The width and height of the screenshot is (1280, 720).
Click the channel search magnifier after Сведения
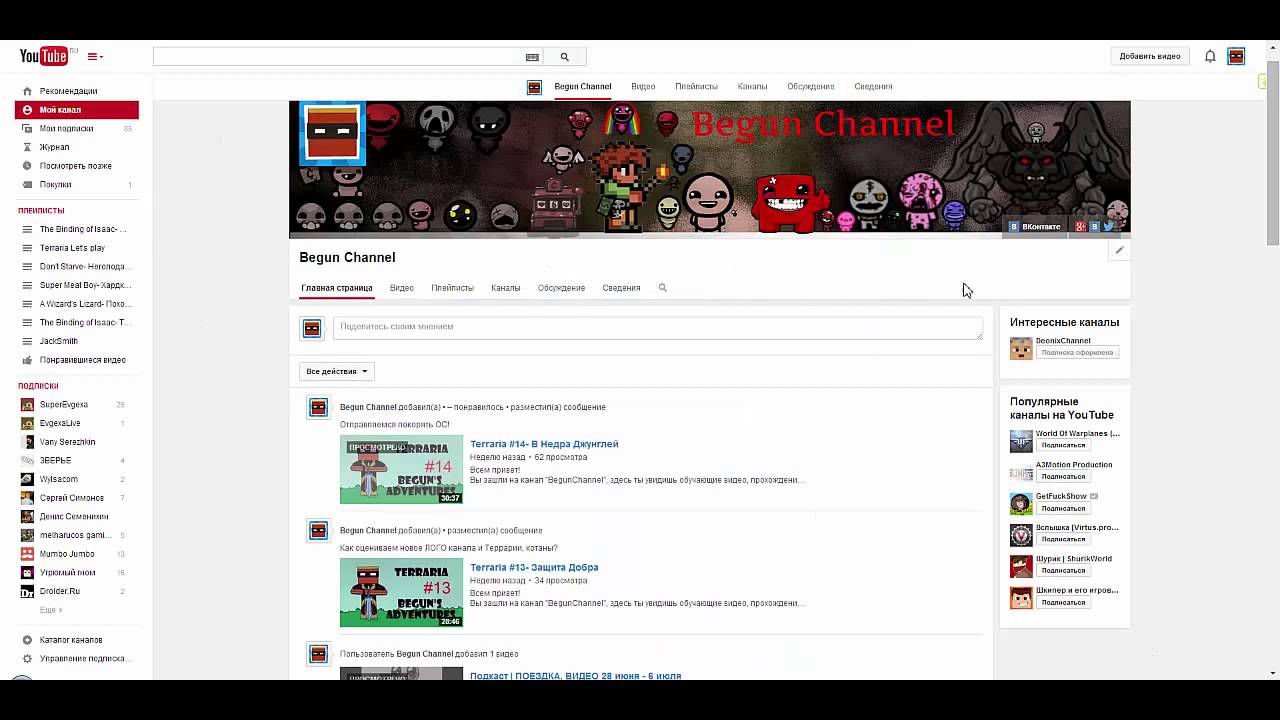pos(662,288)
